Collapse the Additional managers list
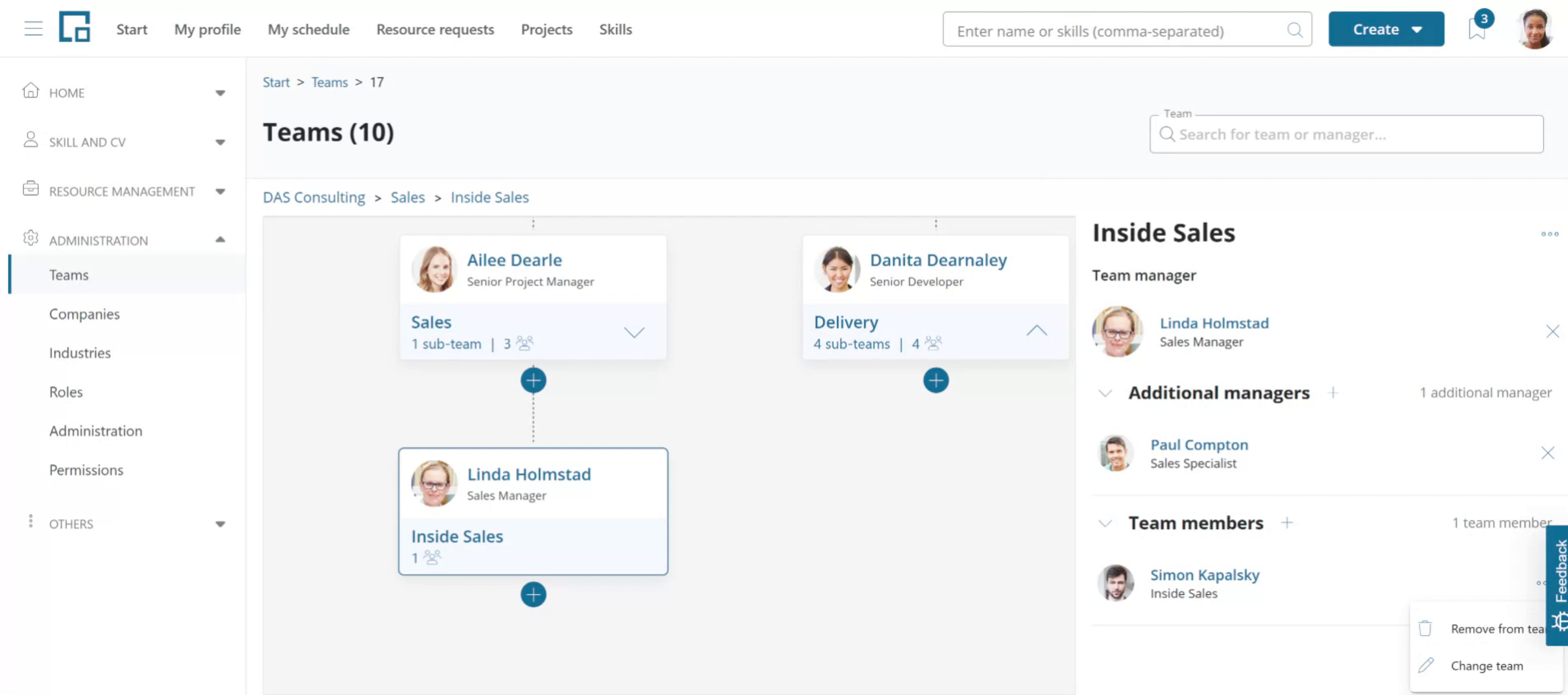The height and width of the screenshot is (695, 1568). [1105, 394]
